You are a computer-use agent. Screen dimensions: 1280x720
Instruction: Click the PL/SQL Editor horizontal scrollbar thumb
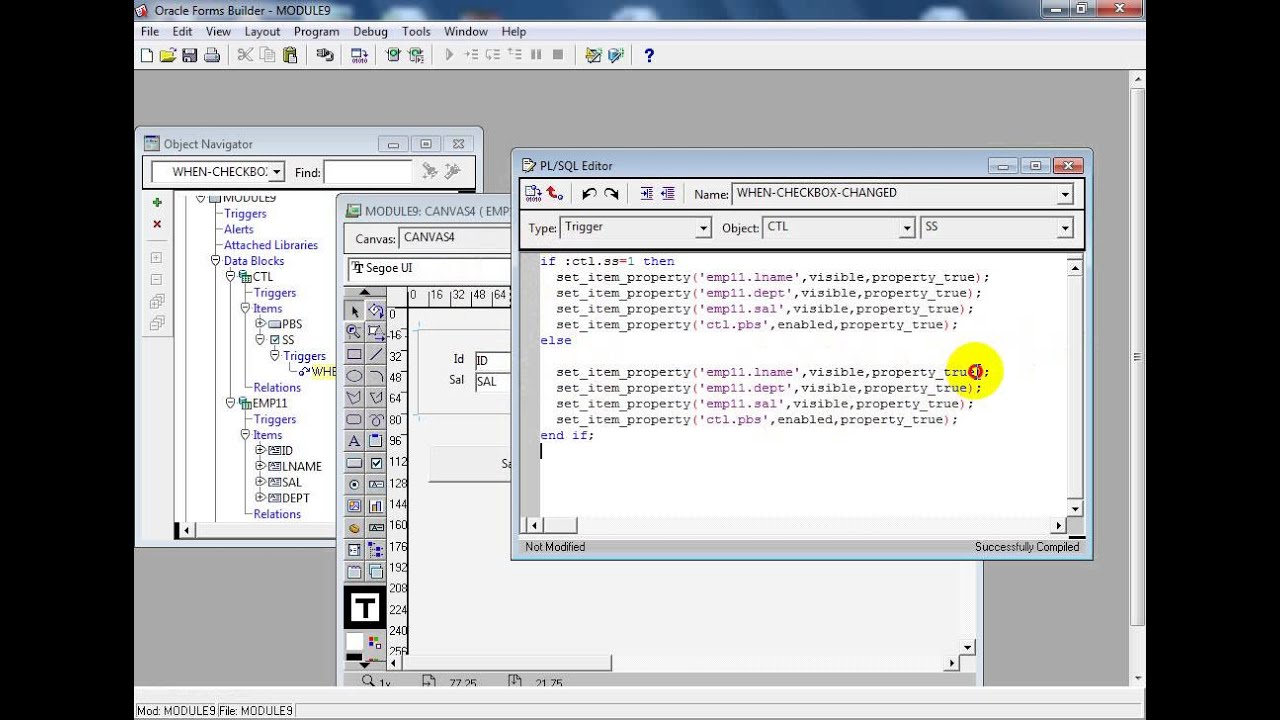pos(560,526)
